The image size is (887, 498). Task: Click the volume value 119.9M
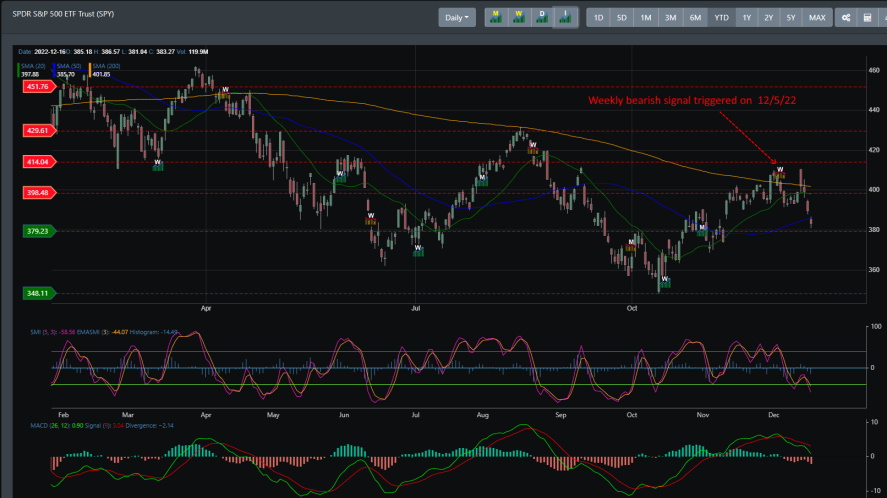click(199, 51)
